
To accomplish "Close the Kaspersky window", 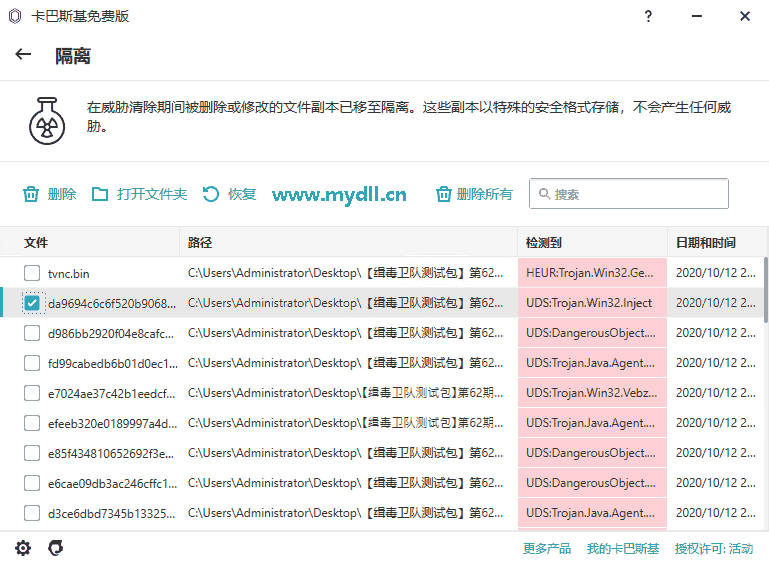I will [744, 16].
